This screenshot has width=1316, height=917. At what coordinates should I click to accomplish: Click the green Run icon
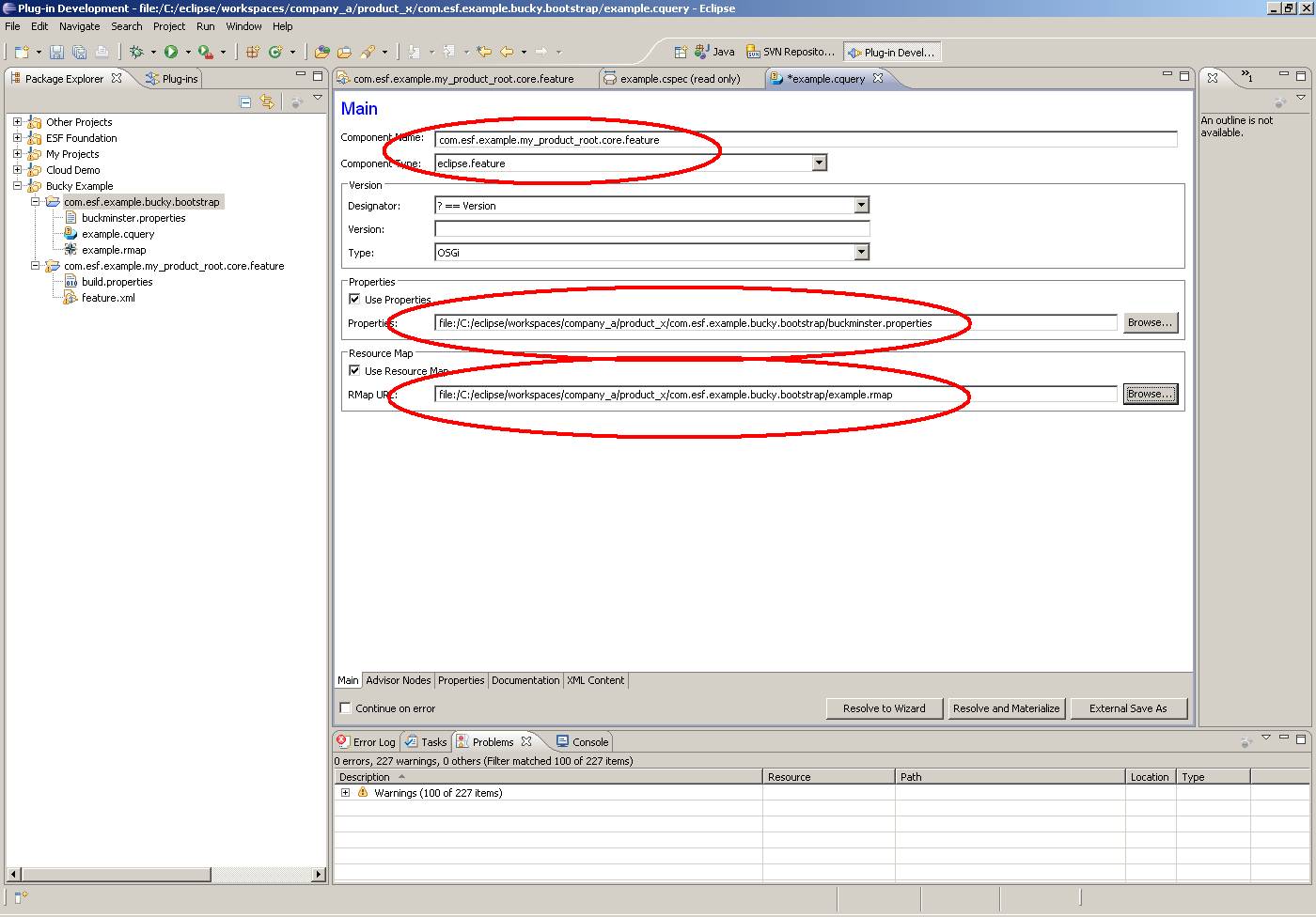point(171,52)
